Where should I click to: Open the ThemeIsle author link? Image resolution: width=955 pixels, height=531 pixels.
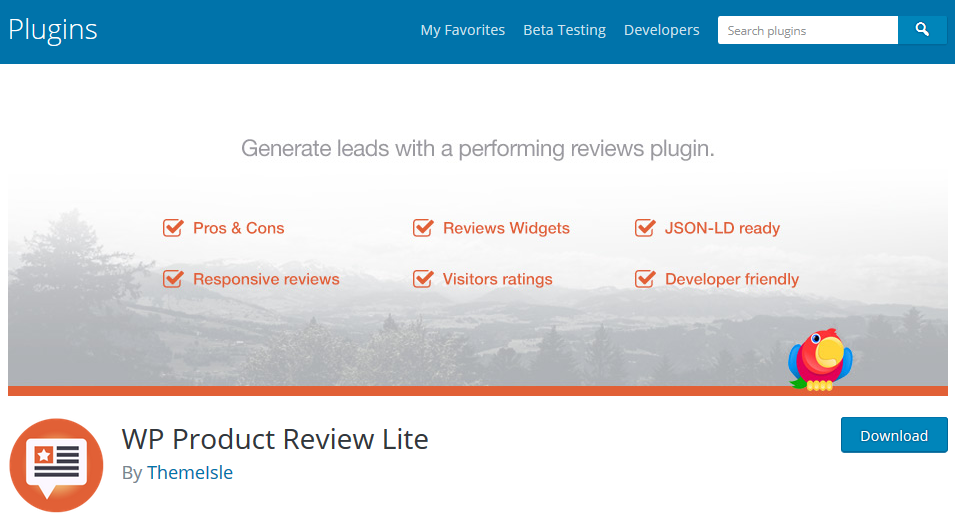(189, 473)
